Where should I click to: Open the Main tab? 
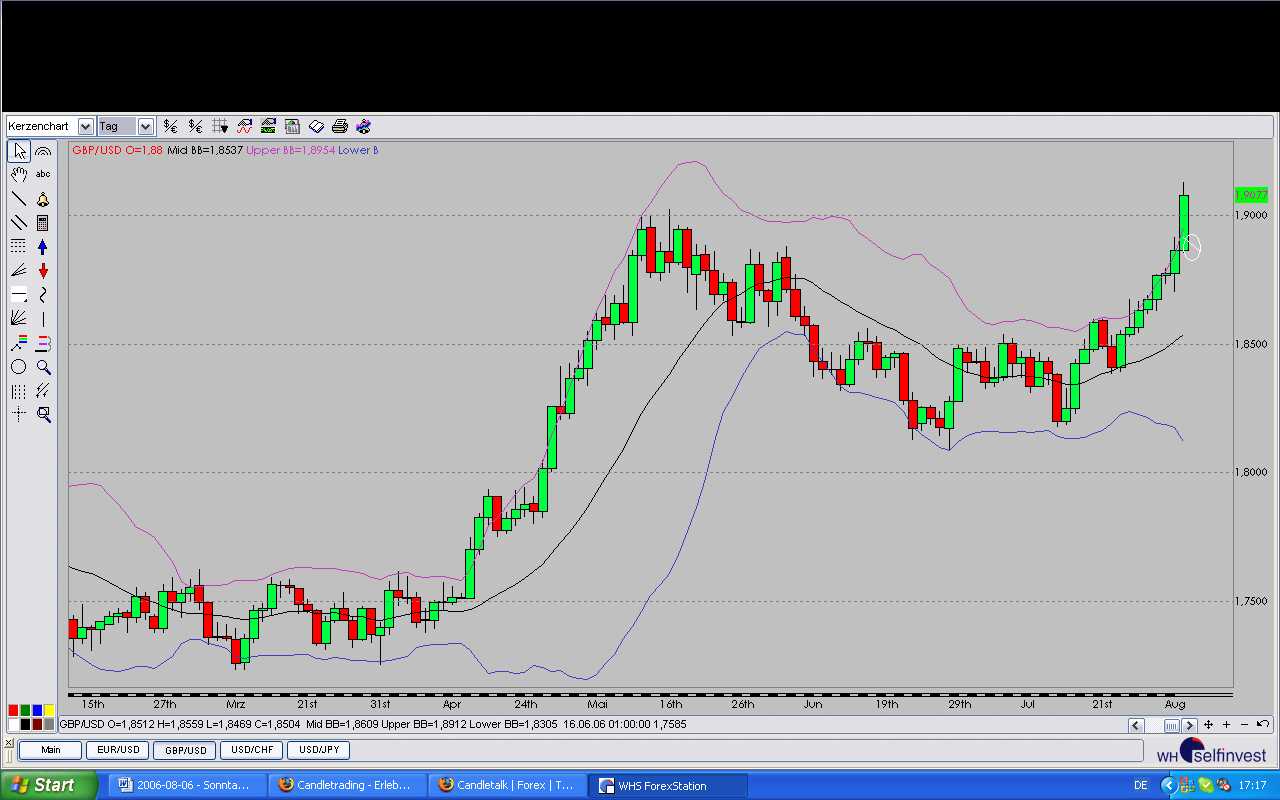tap(50, 750)
